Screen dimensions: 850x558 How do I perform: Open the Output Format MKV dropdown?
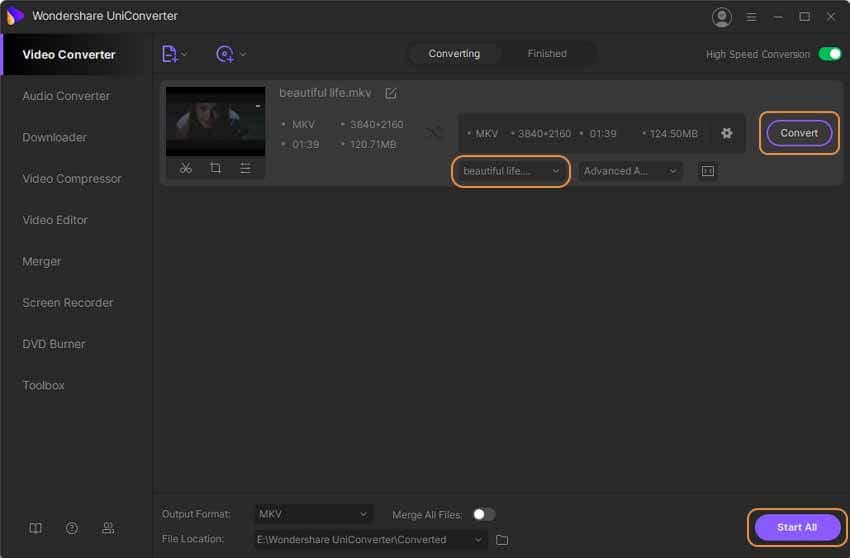pyautogui.click(x=313, y=514)
